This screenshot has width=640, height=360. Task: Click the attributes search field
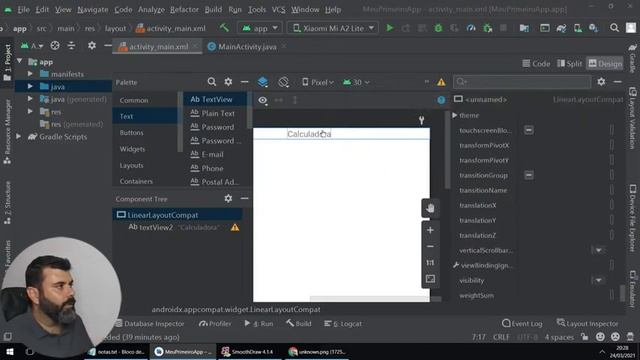(522, 82)
